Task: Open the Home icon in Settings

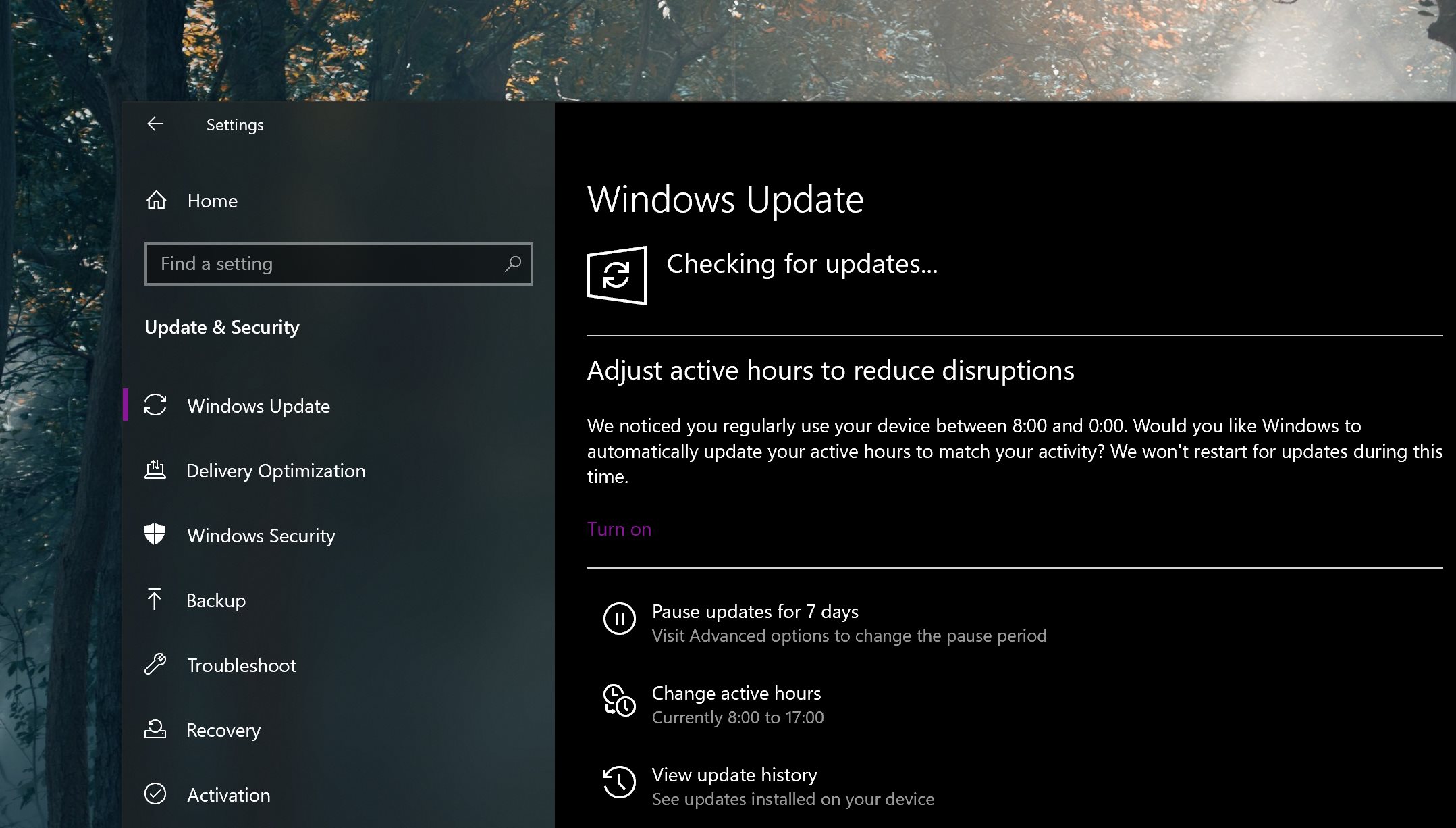Action: click(x=156, y=200)
